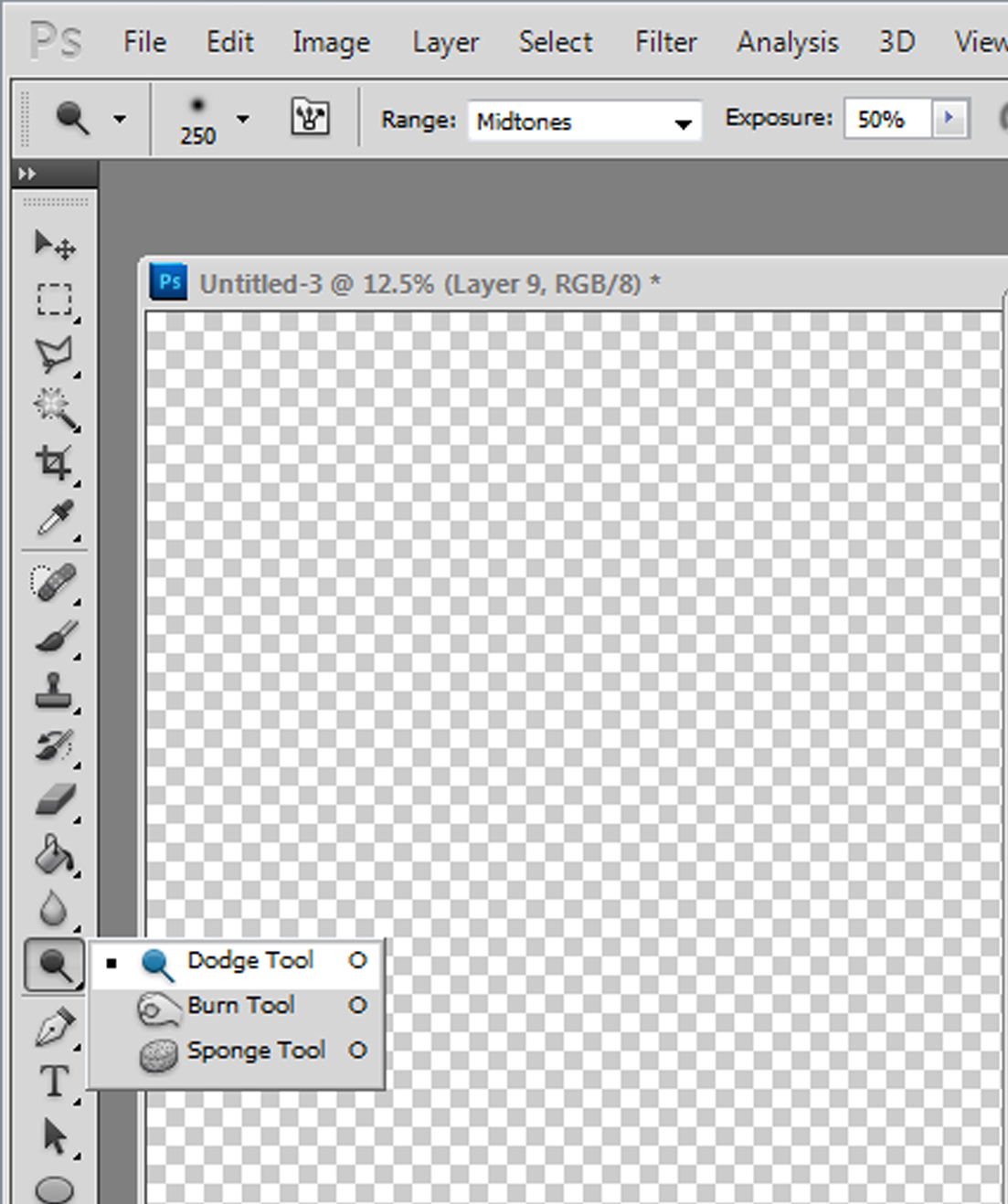
Task: Click the Photoshop Ps application logo
Action: [x=55, y=41]
